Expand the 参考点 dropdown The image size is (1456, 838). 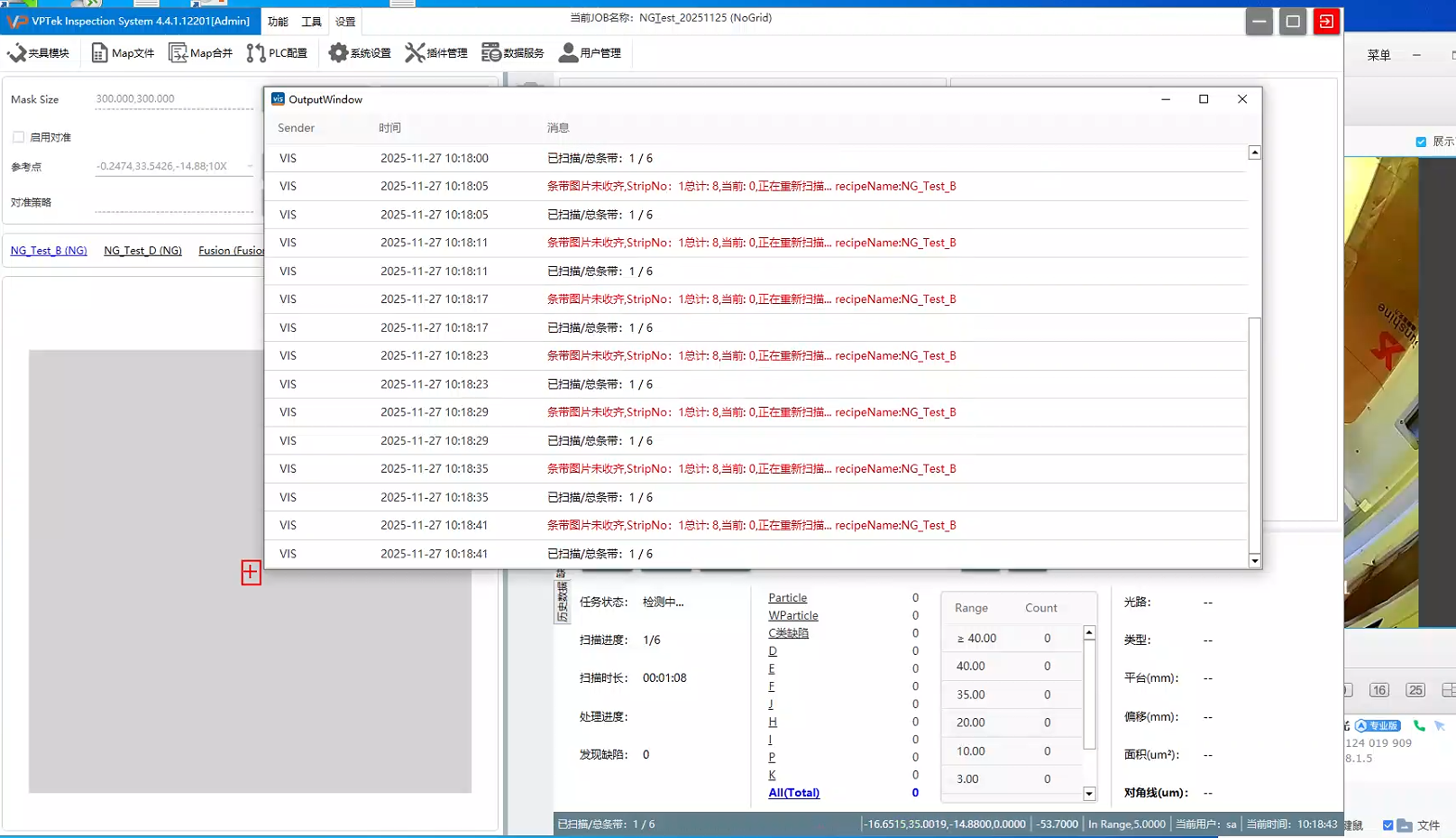click(250, 166)
